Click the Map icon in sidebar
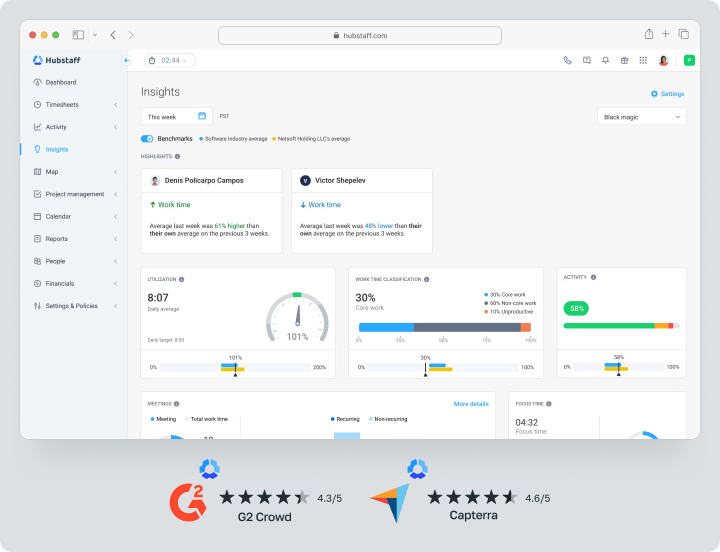The width and height of the screenshot is (720, 552). click(37, 172)
